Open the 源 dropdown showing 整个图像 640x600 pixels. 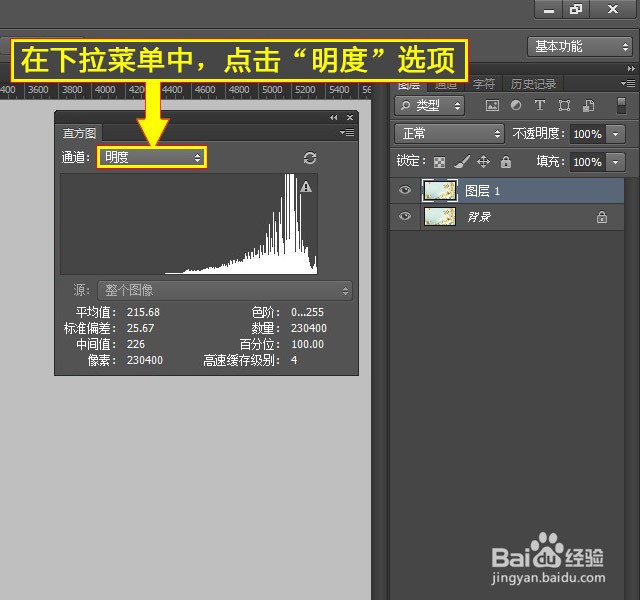[x=225, y=291]
